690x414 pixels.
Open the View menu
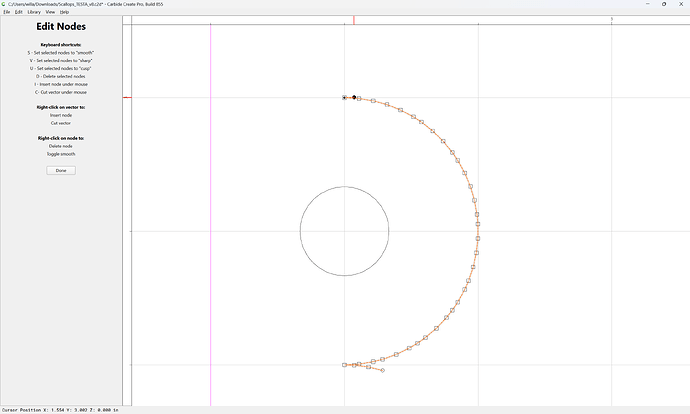click(50, 12)
